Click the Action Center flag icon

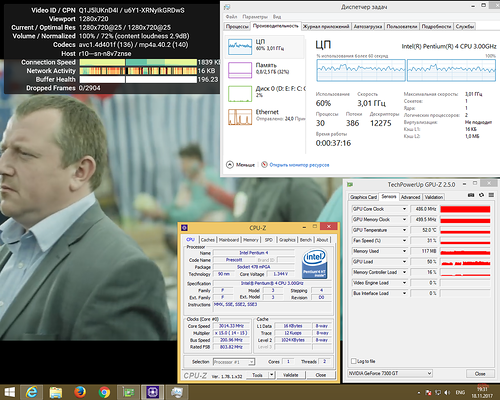(429, 392)
